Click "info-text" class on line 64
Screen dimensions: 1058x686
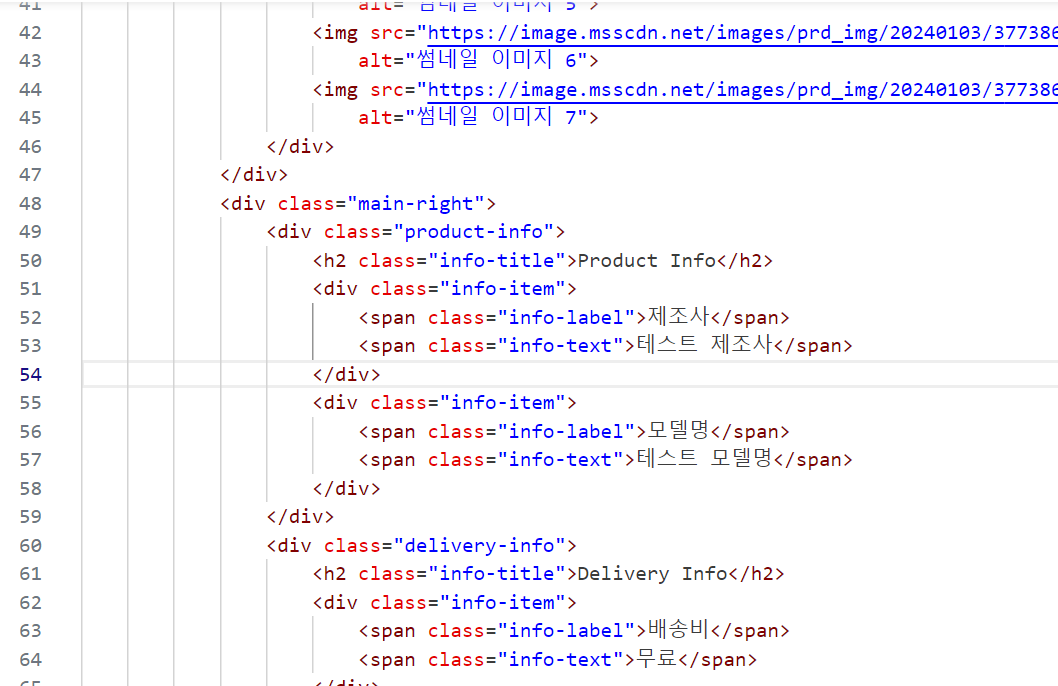[x=560, y=660]
